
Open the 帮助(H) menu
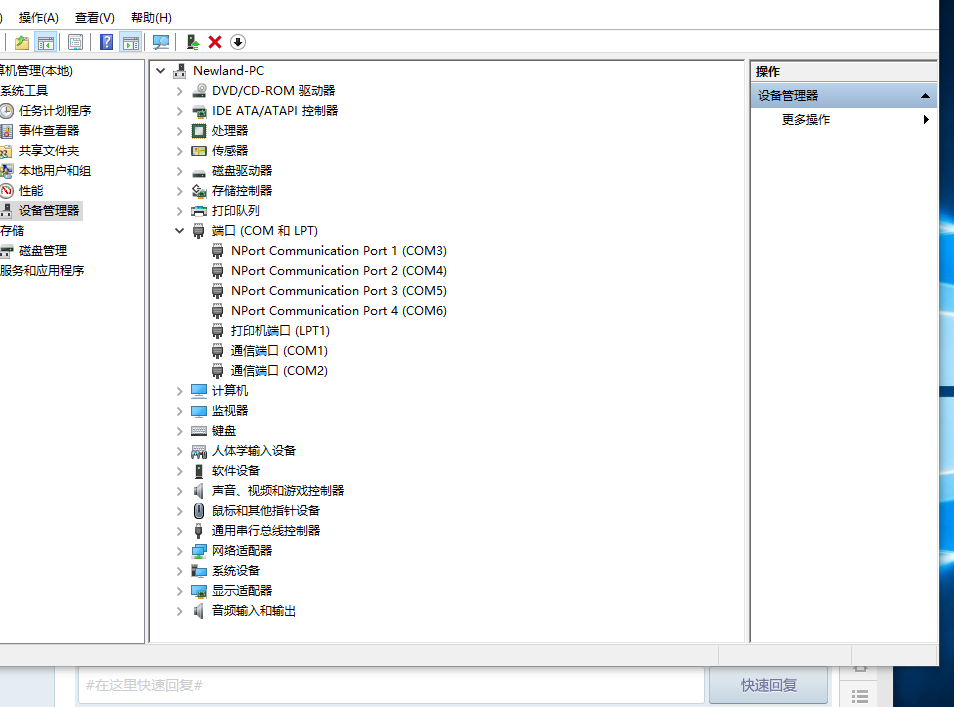(x=151, y=18)
